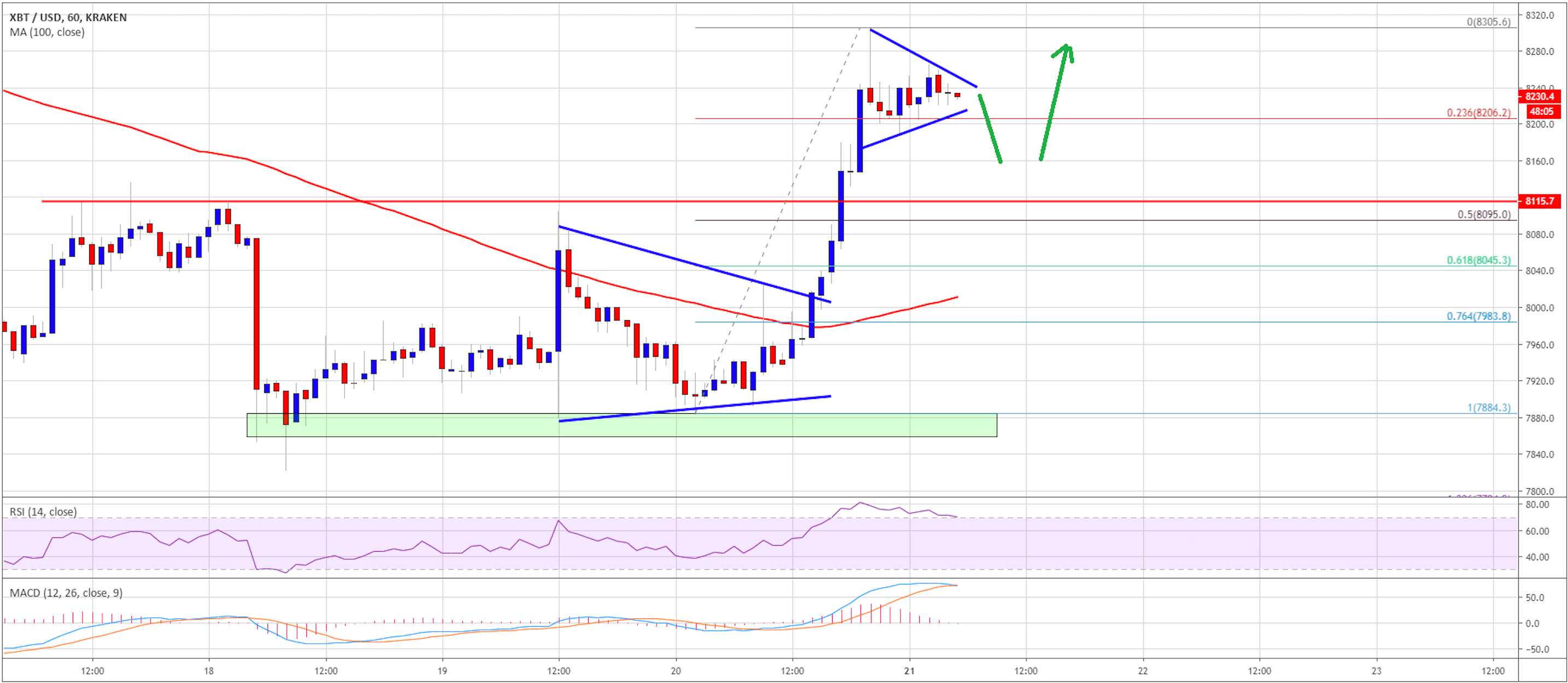Select the green support zone rectangle
Screen dimensions: 1568x683
622,425
